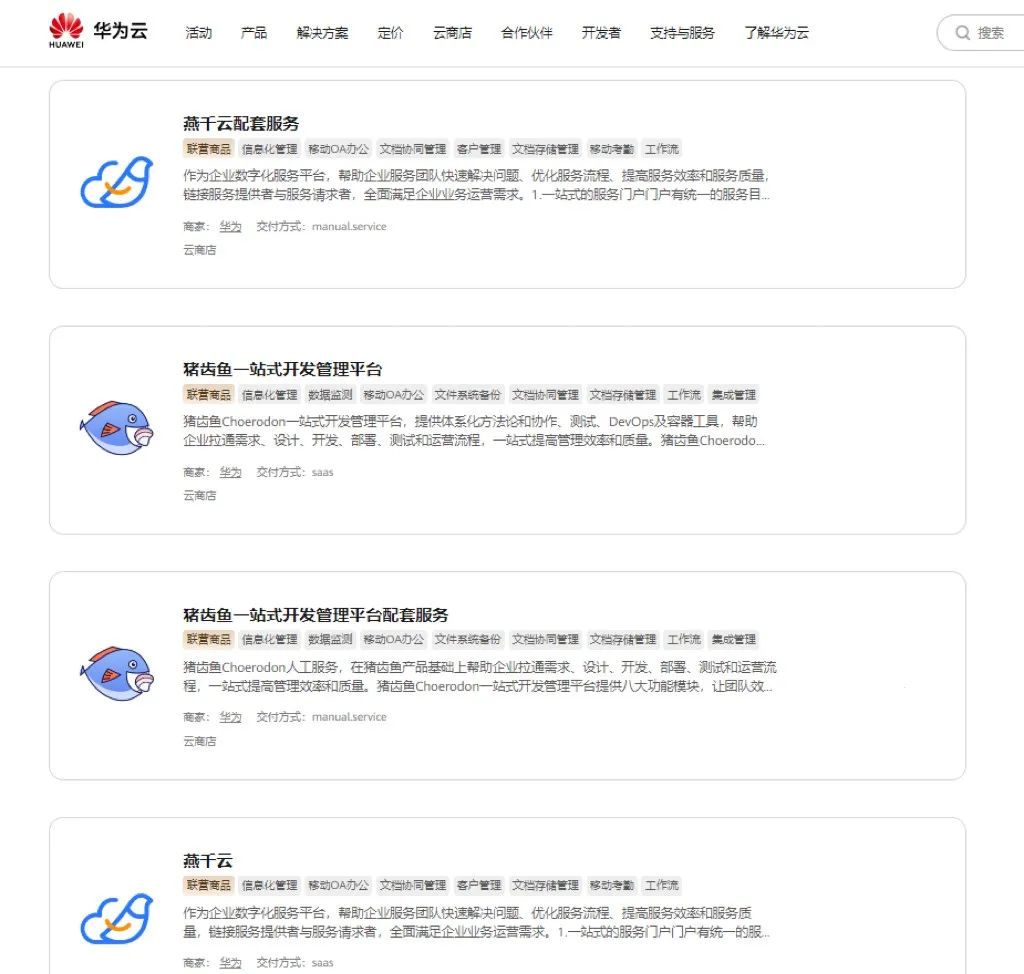The height and width of the screenshot is (974, 1024).
Task: Open the 解决方案 menu
Action: click(322, 33)
